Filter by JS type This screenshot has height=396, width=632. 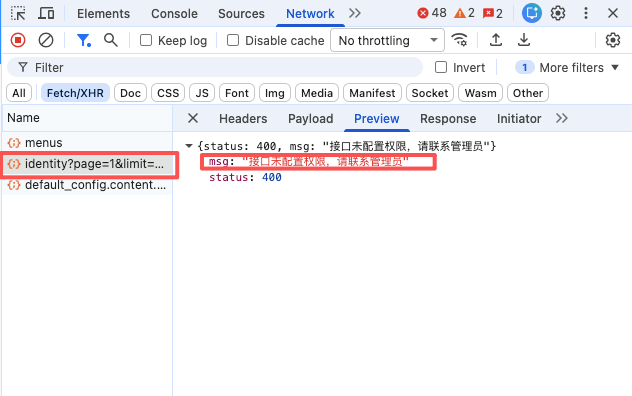(x=202, y=93)
